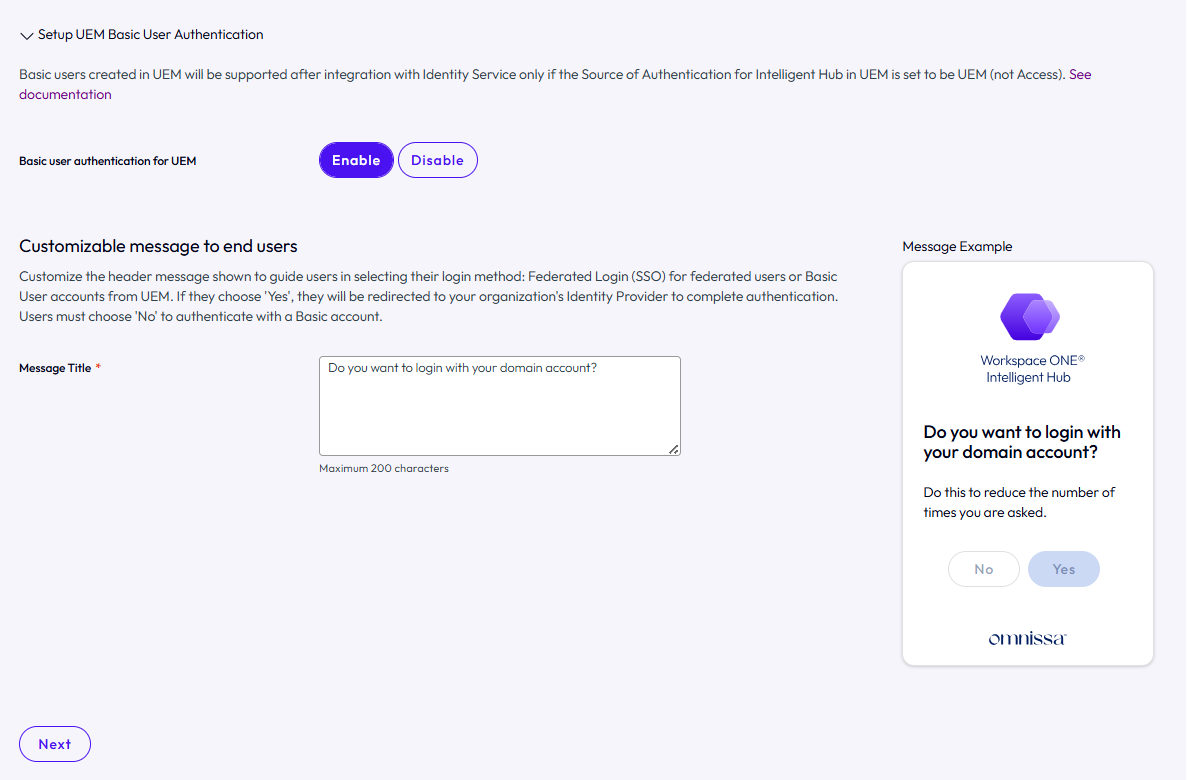Click the 'Message Title' field label
The height and width of the screenshot is (780, 1187).
tap(55, 368)
